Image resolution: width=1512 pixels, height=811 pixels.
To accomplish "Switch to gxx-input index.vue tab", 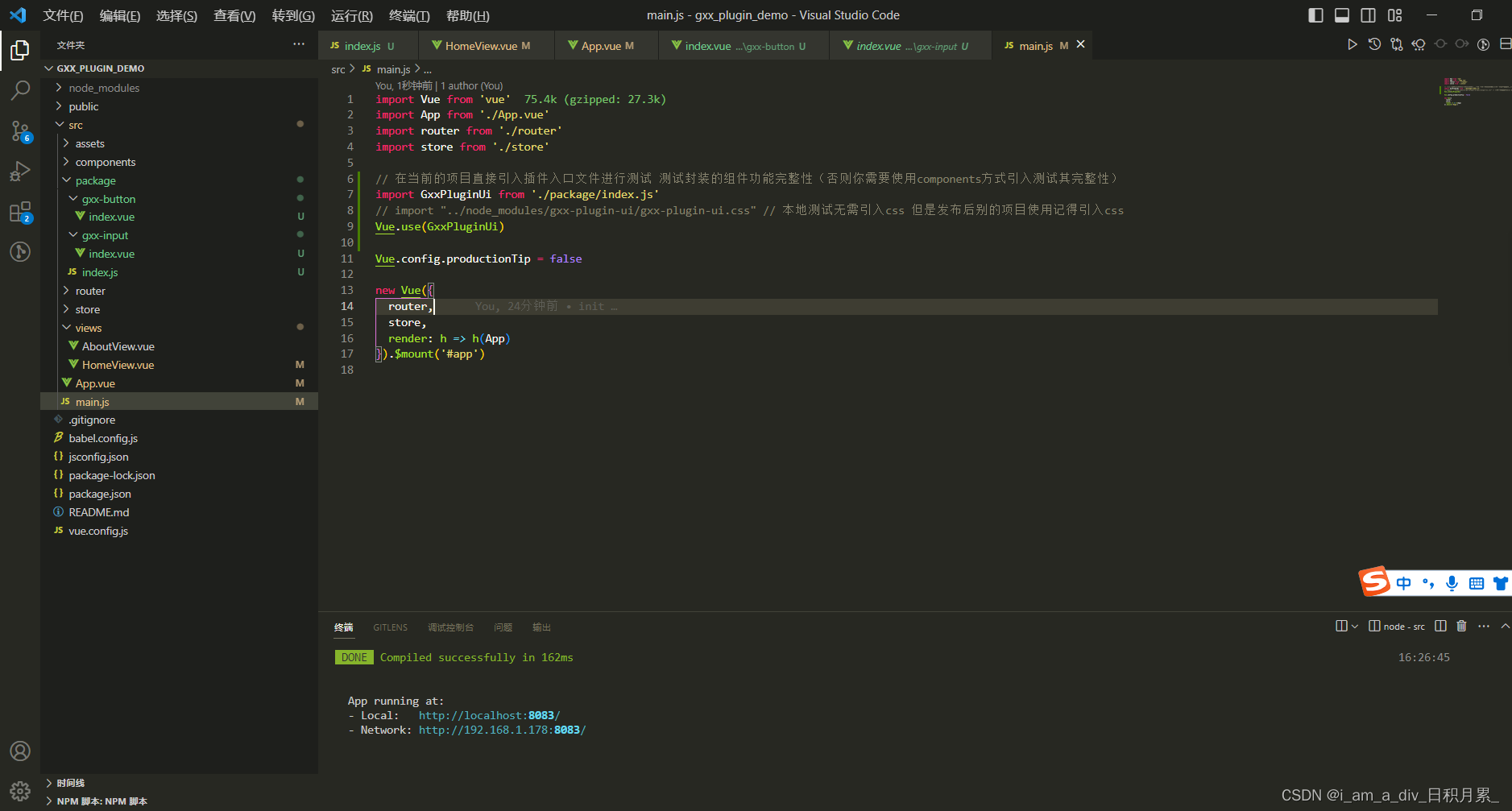I will pos(910,46).
